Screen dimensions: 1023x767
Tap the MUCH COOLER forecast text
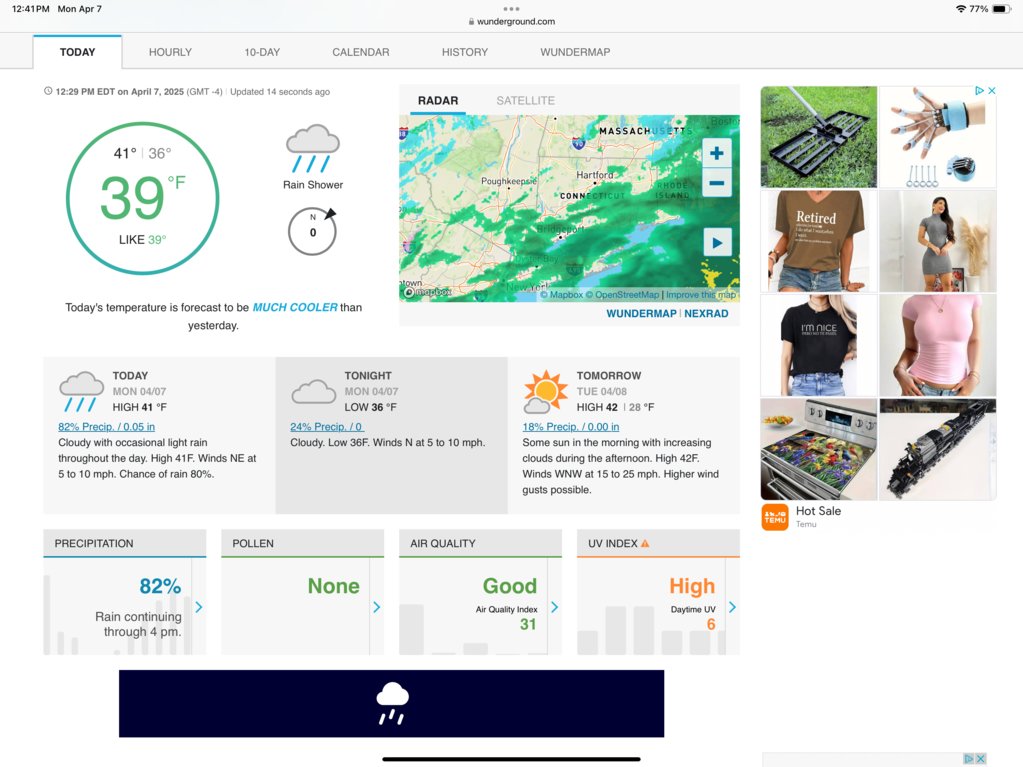coord(295,307)
